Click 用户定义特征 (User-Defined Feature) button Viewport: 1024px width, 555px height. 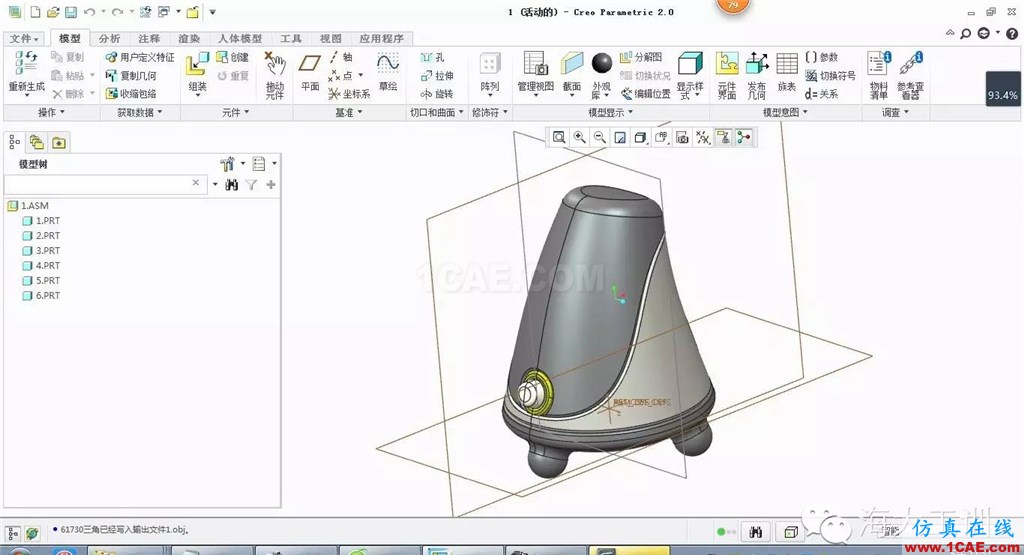pos(140,57)
